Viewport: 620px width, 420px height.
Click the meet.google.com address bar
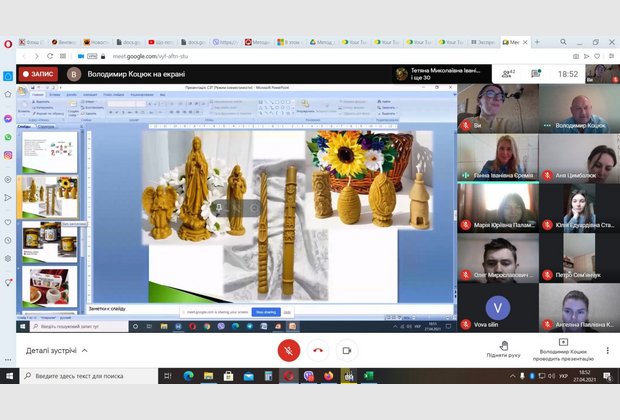point(150,56)
